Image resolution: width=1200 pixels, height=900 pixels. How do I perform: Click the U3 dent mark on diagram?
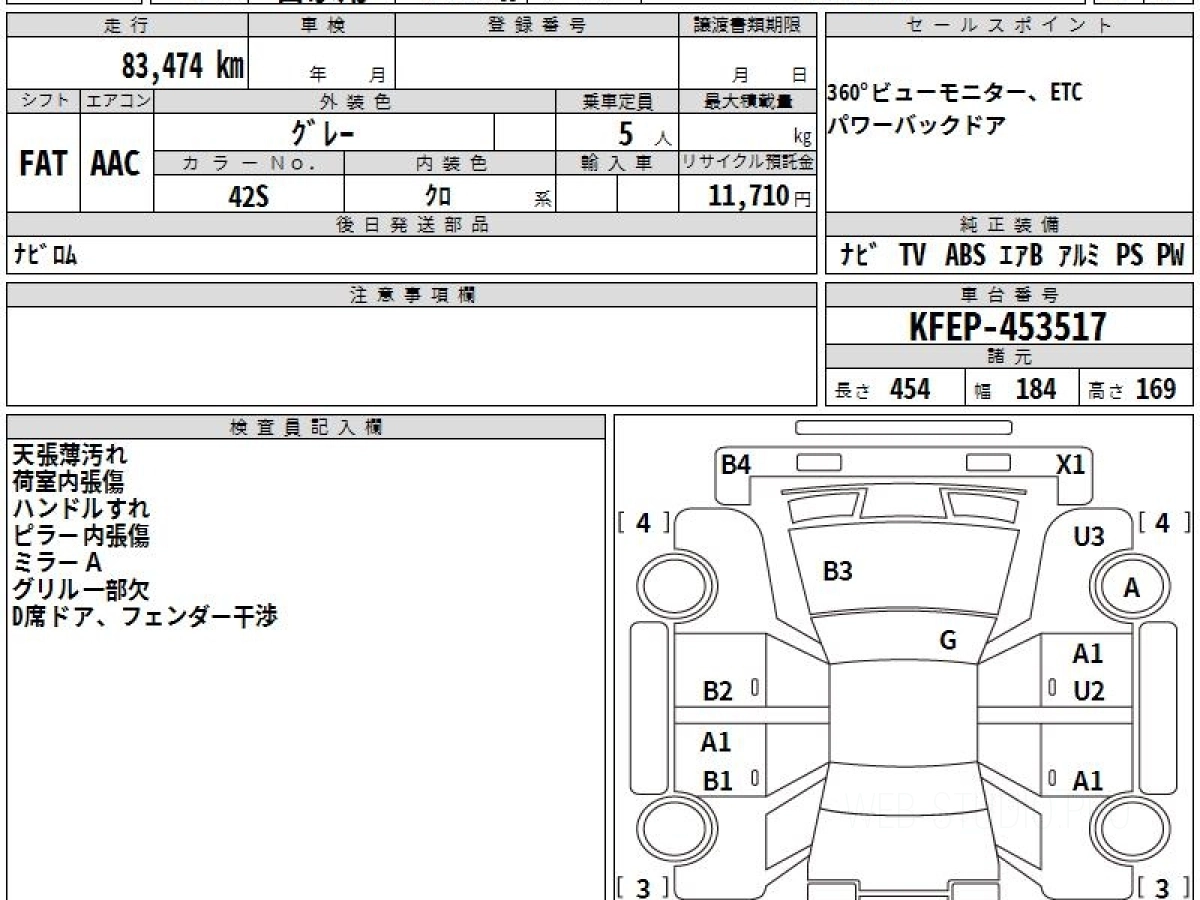coord(1088,537)
